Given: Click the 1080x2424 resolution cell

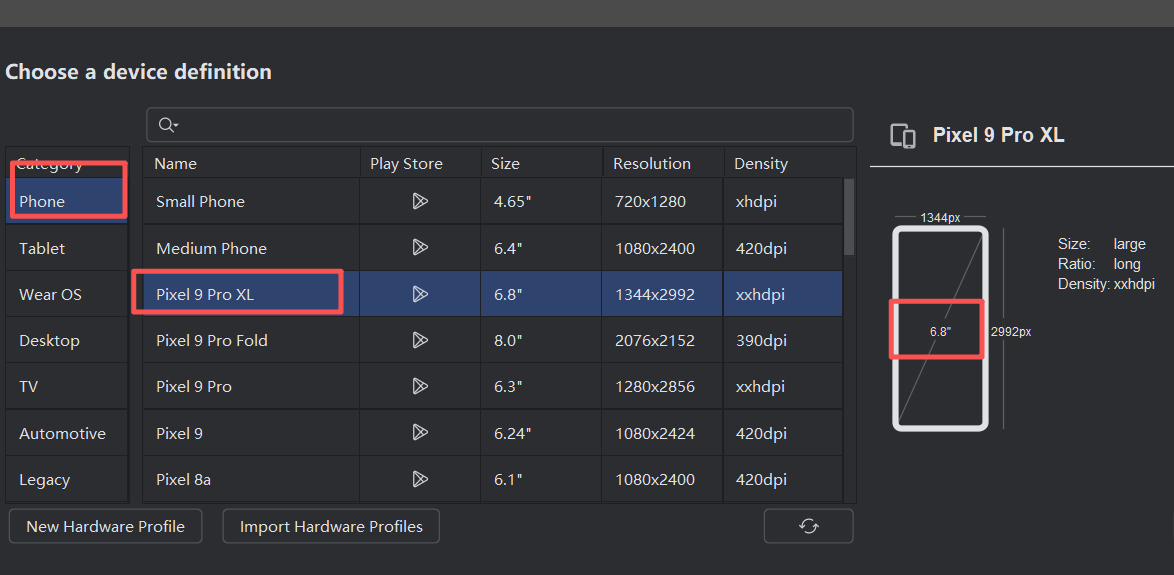Looking at the screenshot, I should point(663,433).
